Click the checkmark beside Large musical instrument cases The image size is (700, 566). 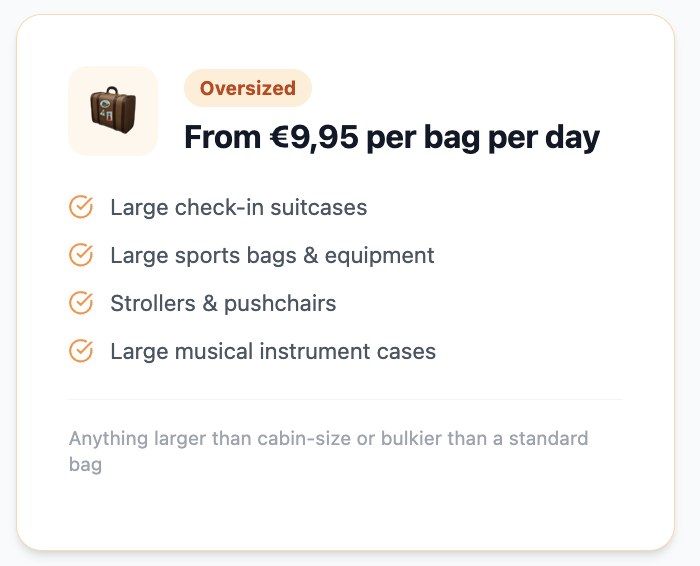click(81, 351)
